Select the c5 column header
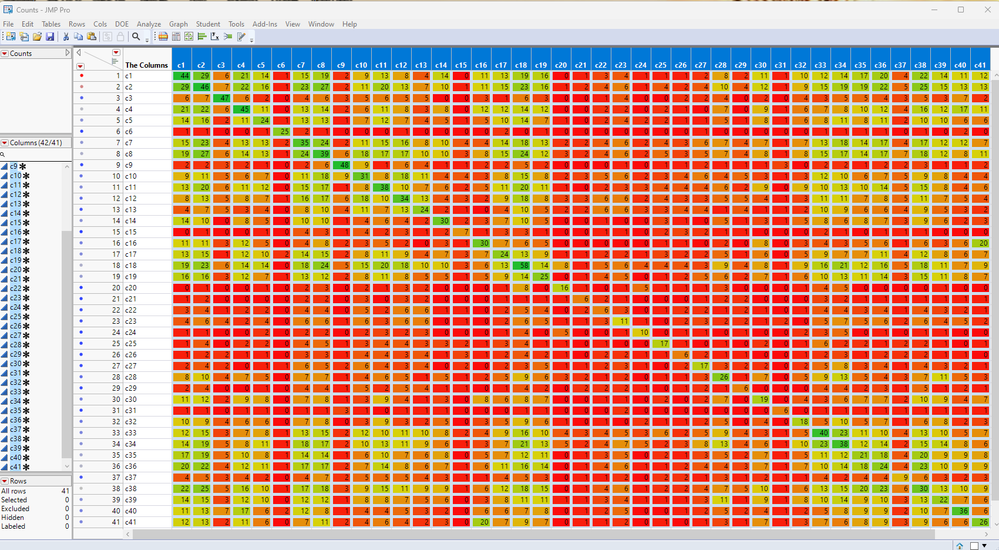999x550 pixels. point(261,65)
